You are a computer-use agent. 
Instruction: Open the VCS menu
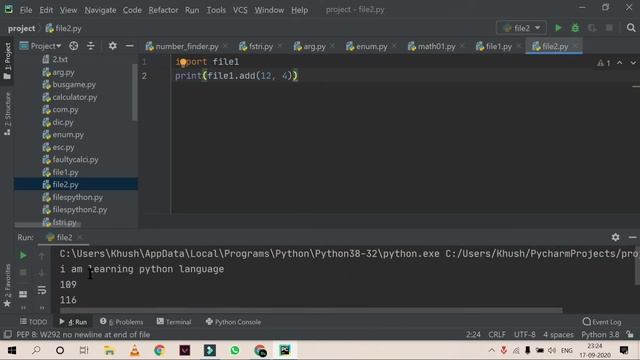point(240,10)
